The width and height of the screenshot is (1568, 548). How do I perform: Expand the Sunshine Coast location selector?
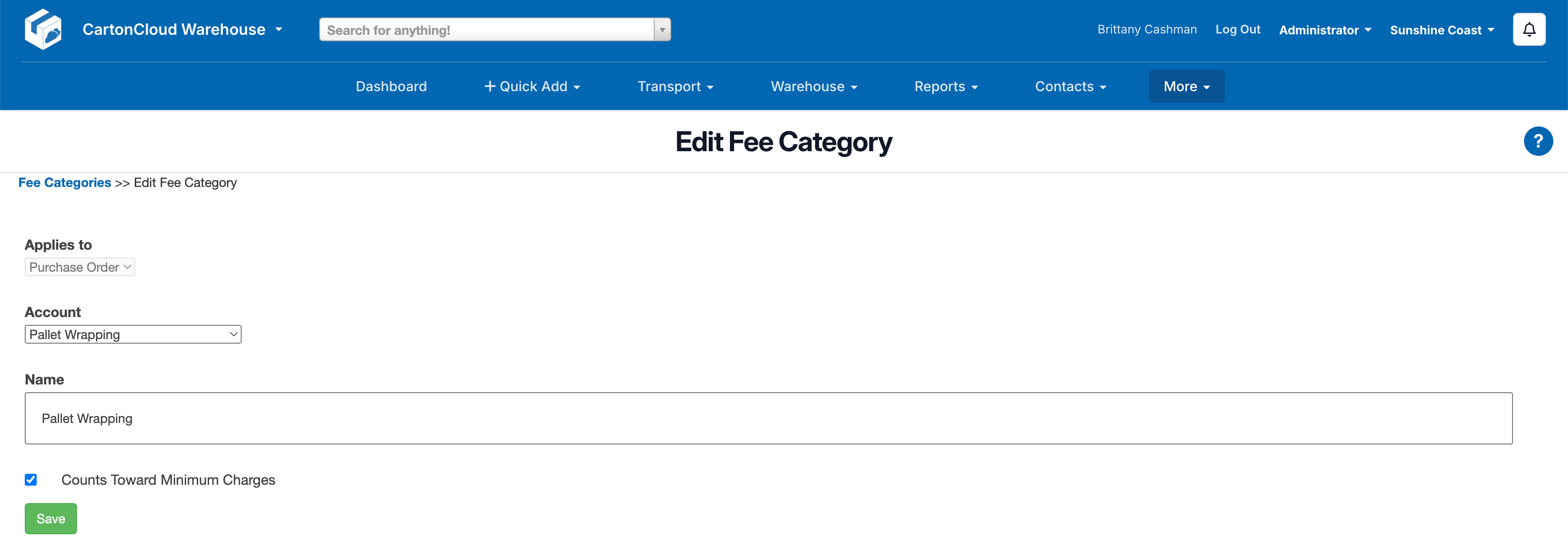point(1441,29)
